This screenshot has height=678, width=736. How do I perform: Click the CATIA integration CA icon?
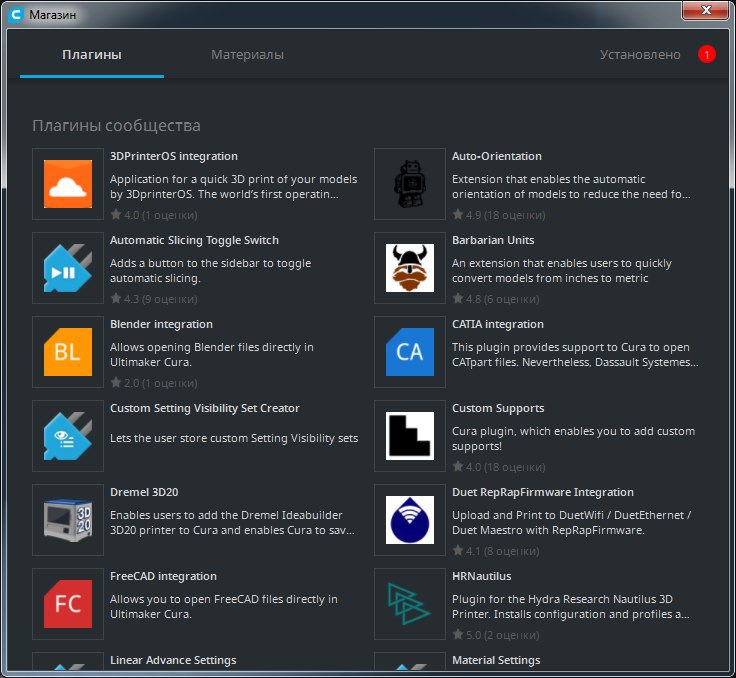(410, 352)
